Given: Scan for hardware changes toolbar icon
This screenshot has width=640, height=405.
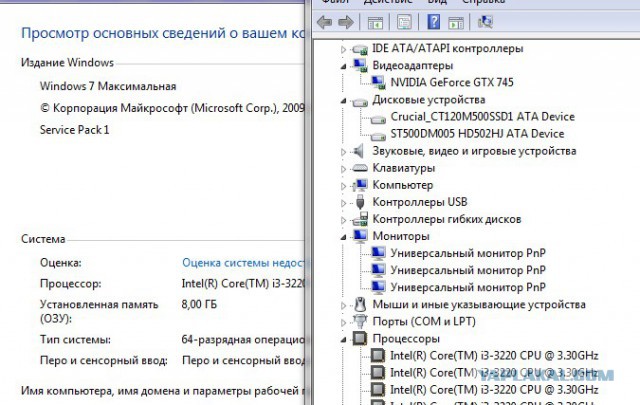Looking at the screenshot, I should click(485, 22).
